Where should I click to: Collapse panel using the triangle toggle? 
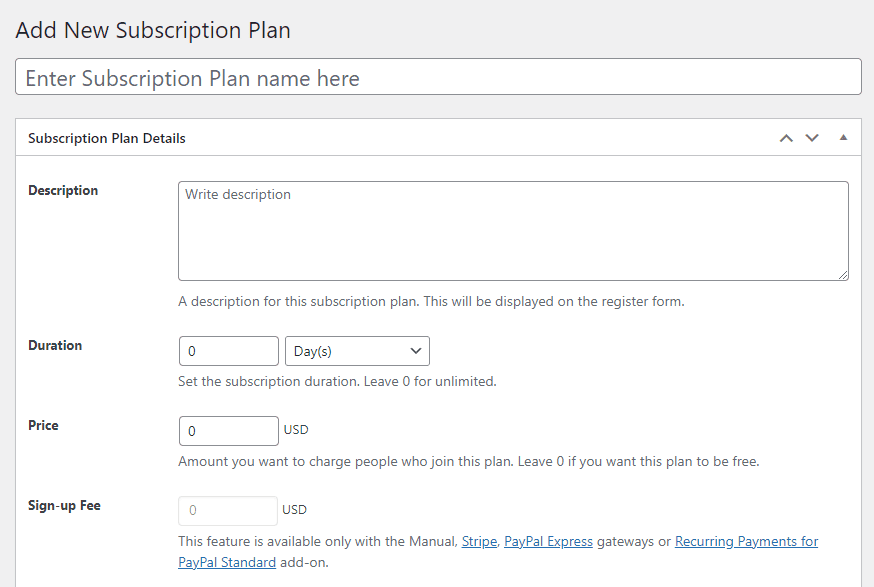point(843,138)
